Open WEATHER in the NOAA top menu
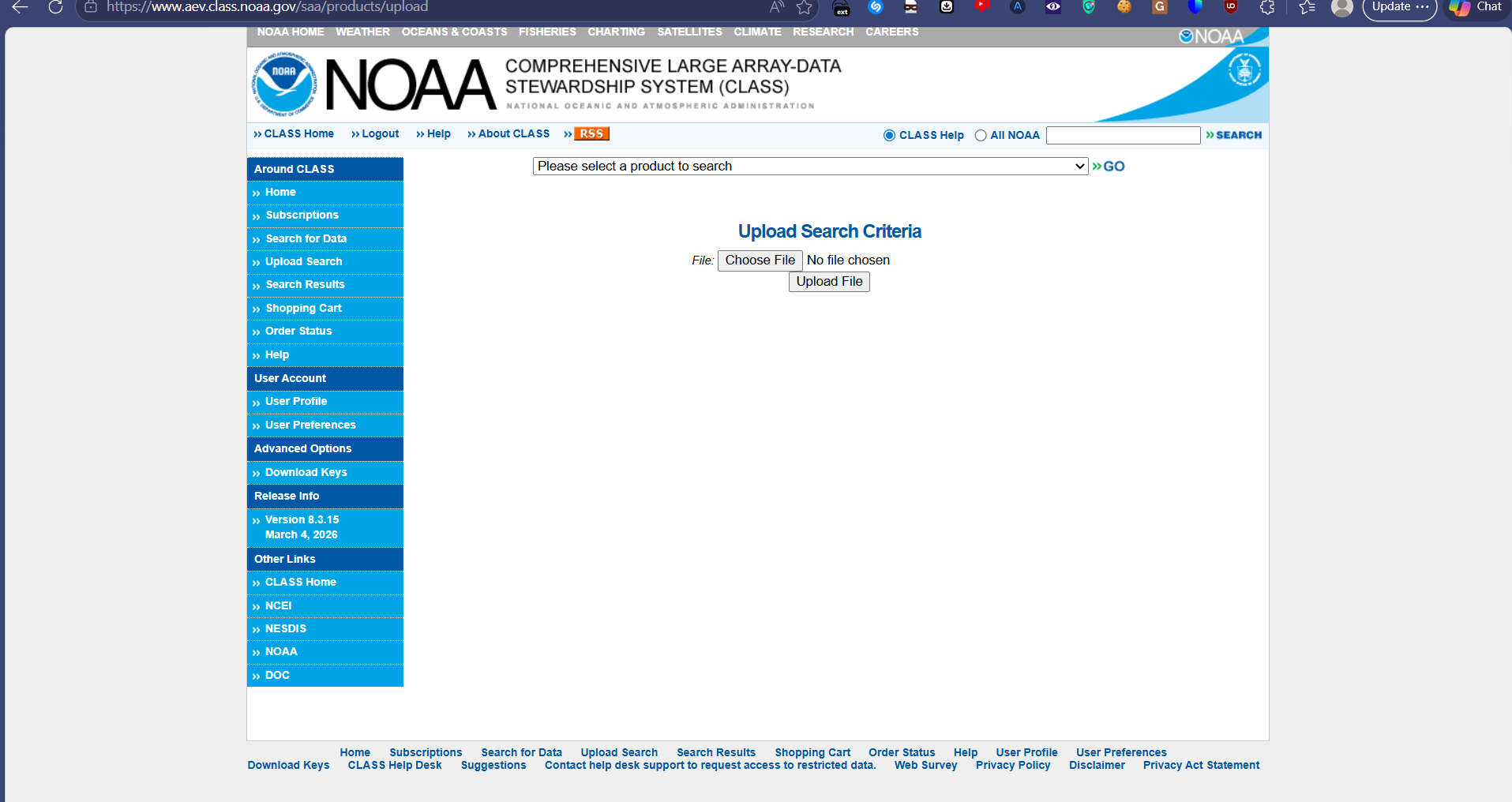1512x802 pixels. 362,32
